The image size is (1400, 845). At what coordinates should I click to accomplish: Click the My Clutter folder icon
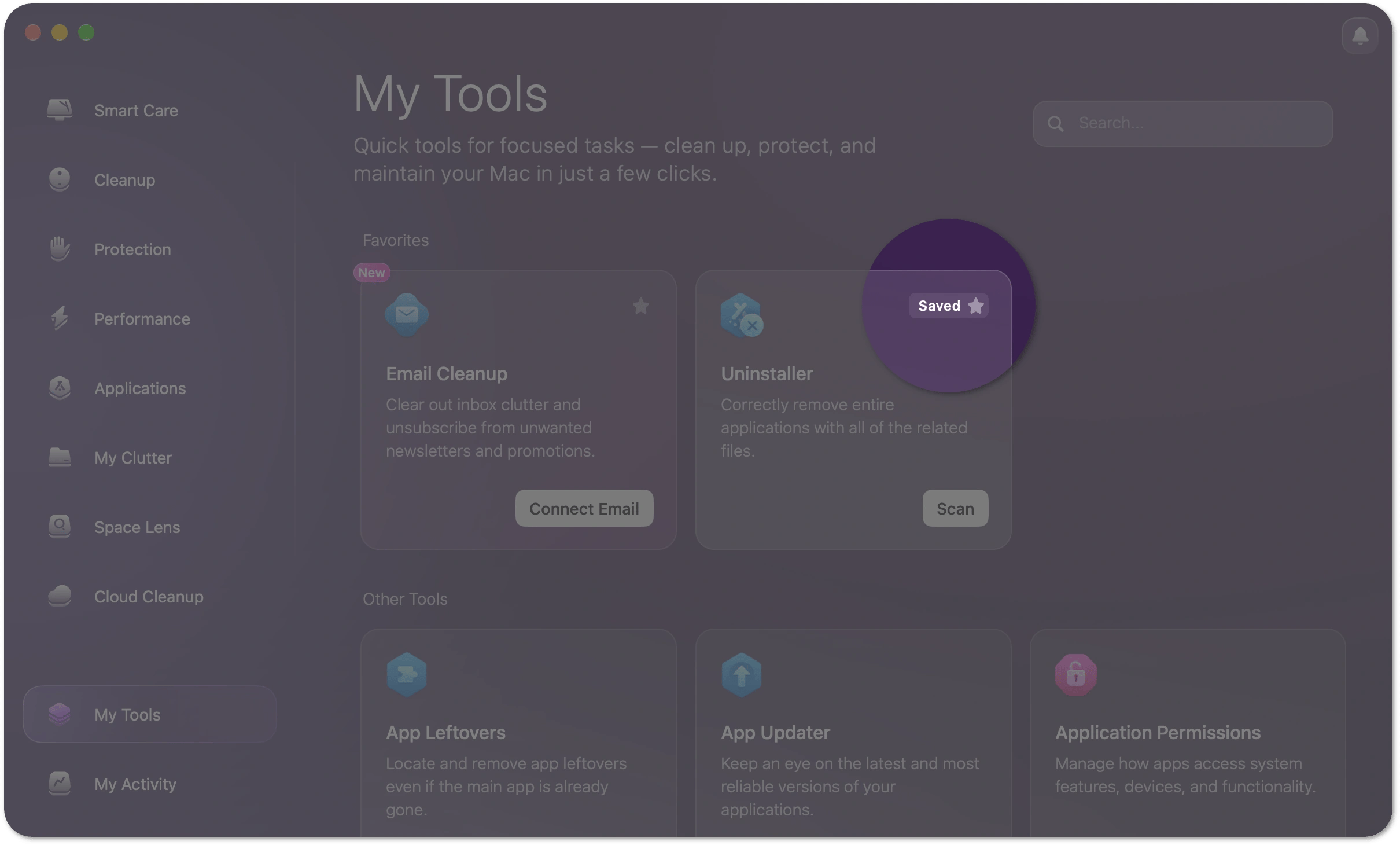coord(60,457)
